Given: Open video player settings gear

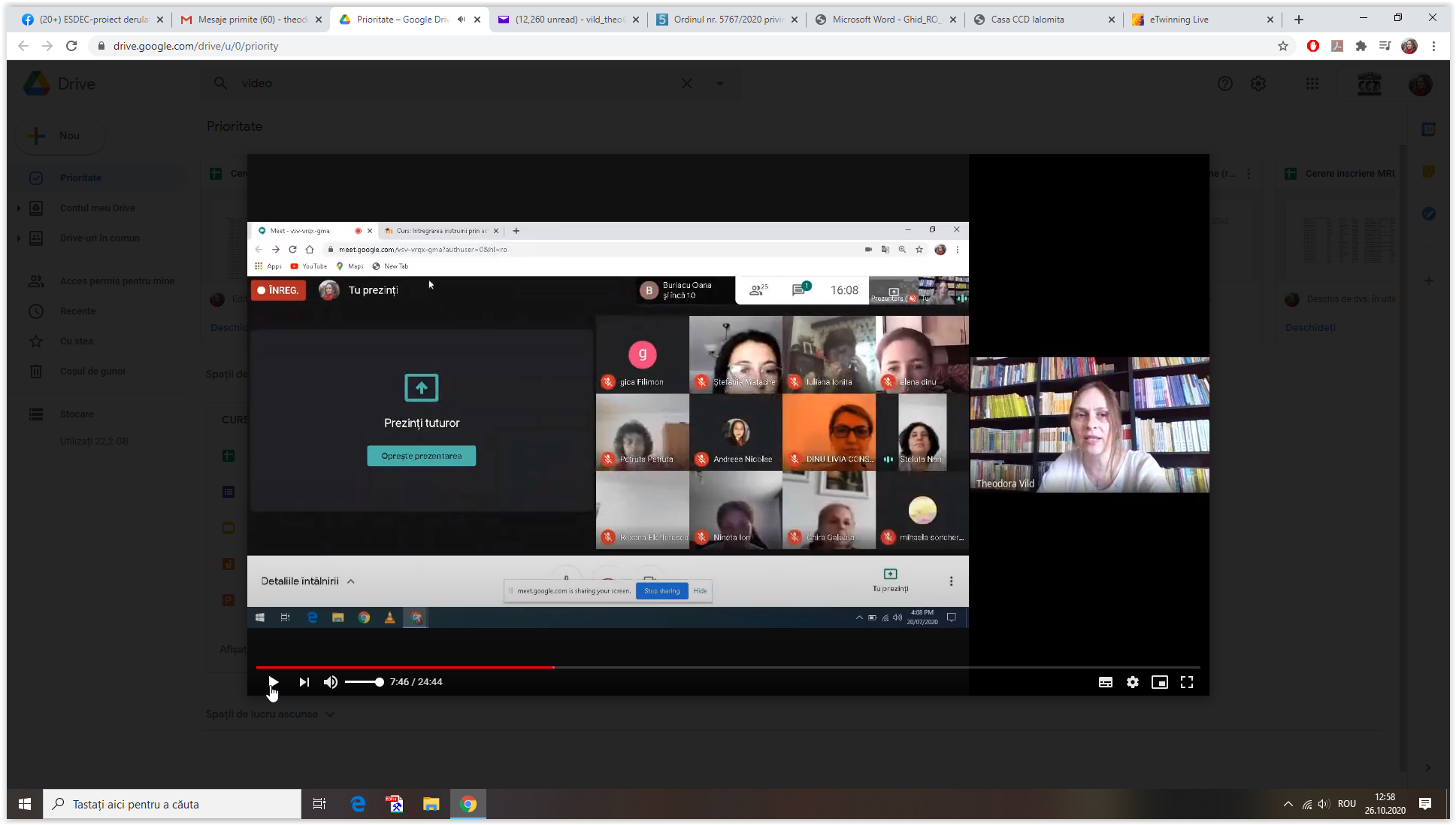Looking at the screenshot, I should click(1133, 682).
